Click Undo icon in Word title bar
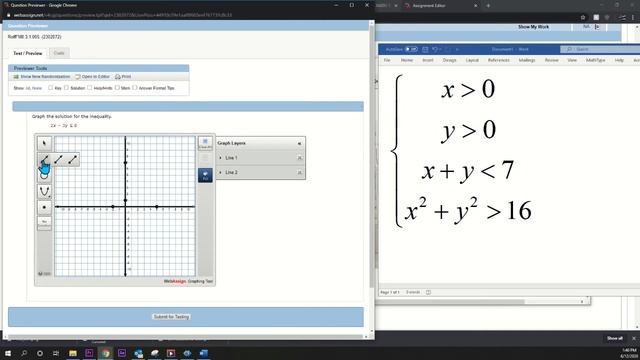 (x=435, y=49)
